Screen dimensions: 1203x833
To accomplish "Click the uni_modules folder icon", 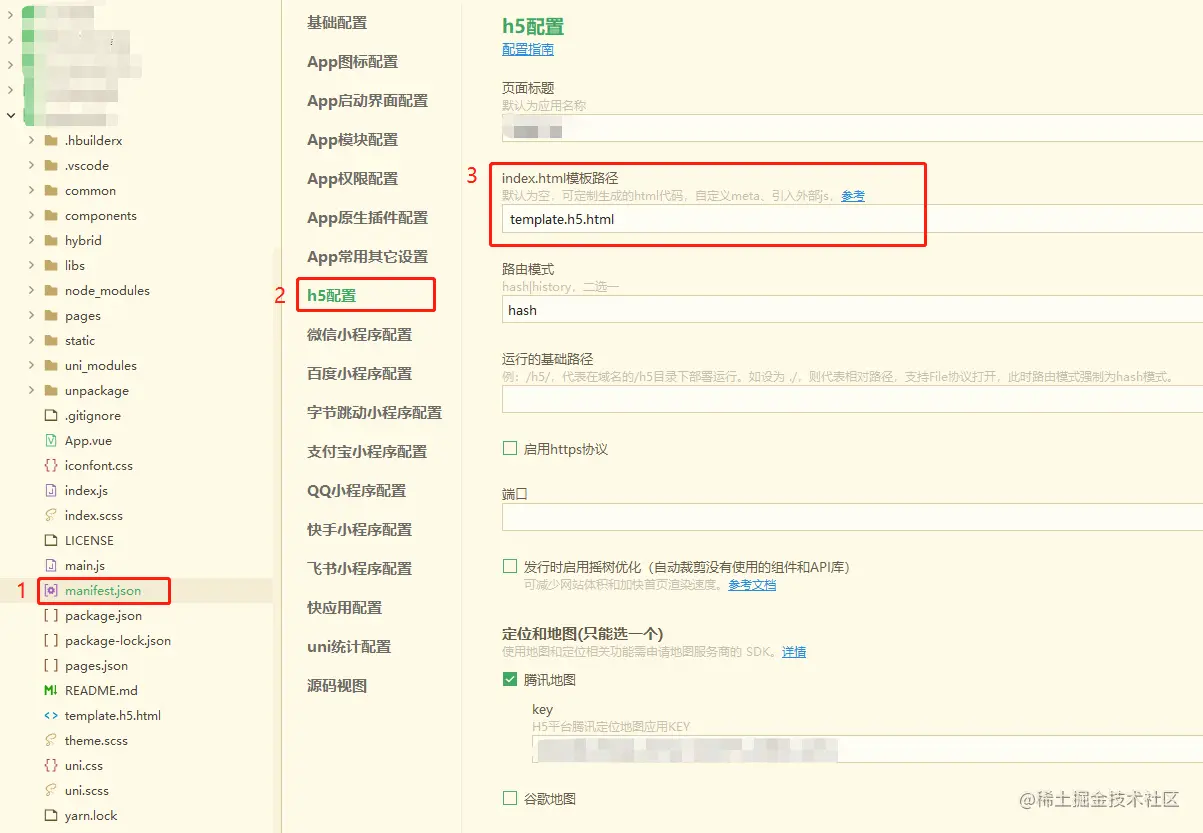I will click(51, 366).
